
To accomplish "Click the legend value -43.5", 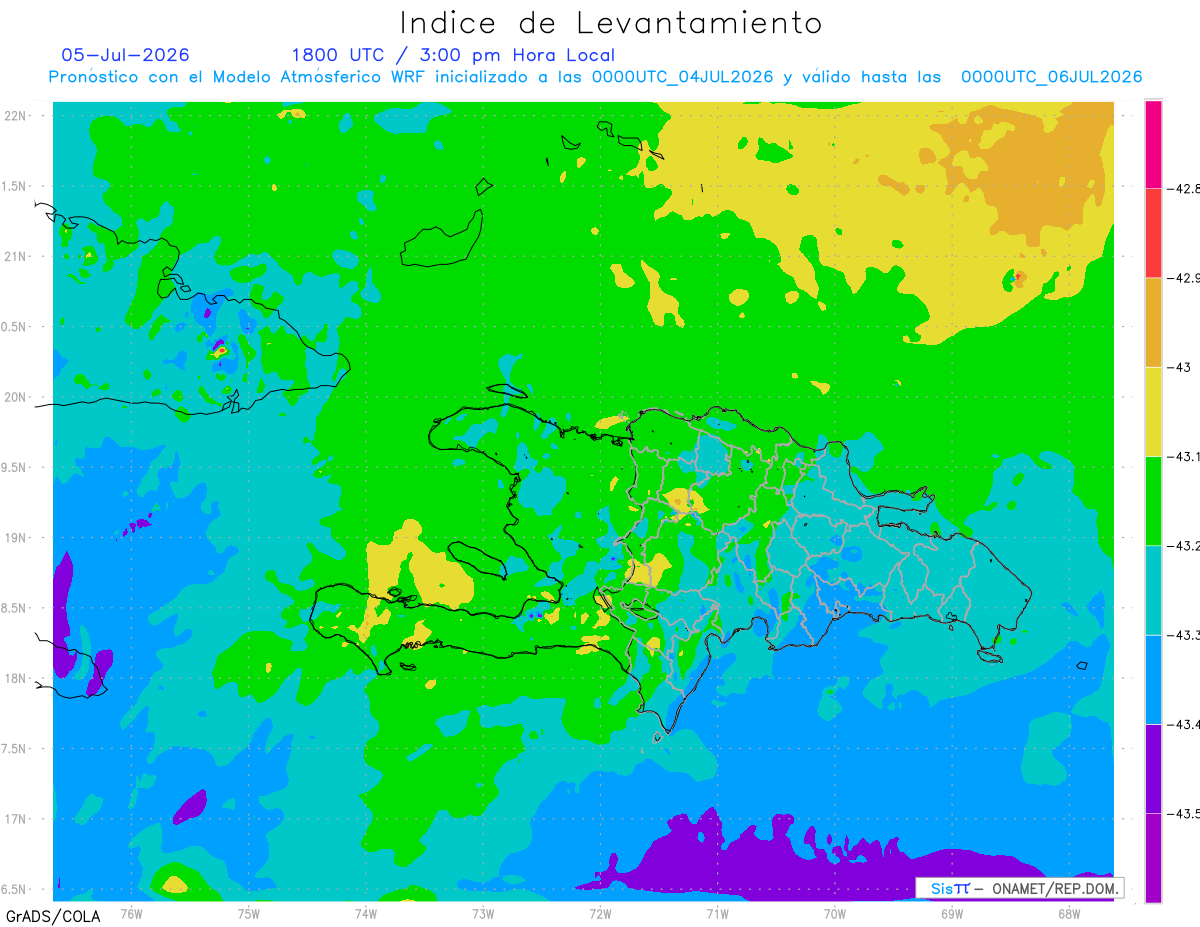I will [x=1183, y=813].
